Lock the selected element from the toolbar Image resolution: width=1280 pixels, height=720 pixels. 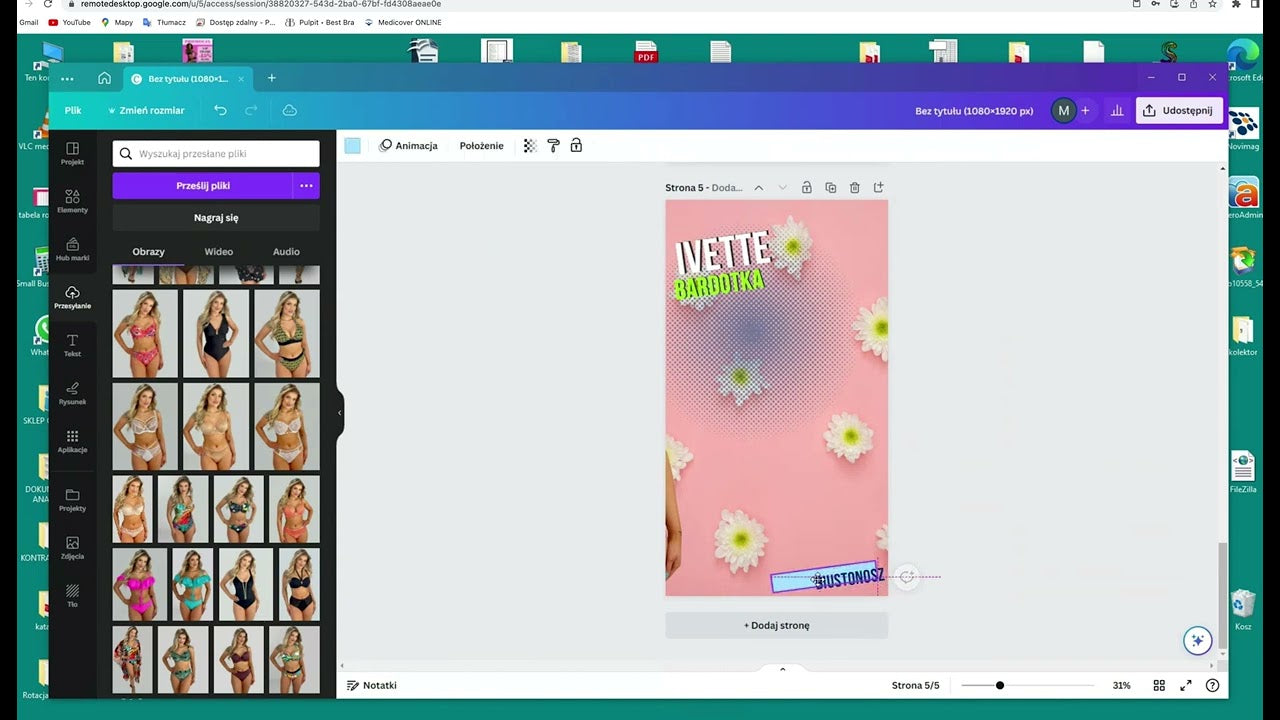click(x=576, y=146)
